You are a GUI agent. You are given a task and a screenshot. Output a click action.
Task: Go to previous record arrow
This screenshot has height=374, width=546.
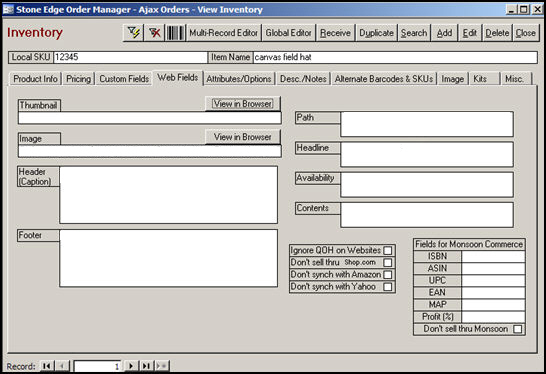(x=62, y=366)
